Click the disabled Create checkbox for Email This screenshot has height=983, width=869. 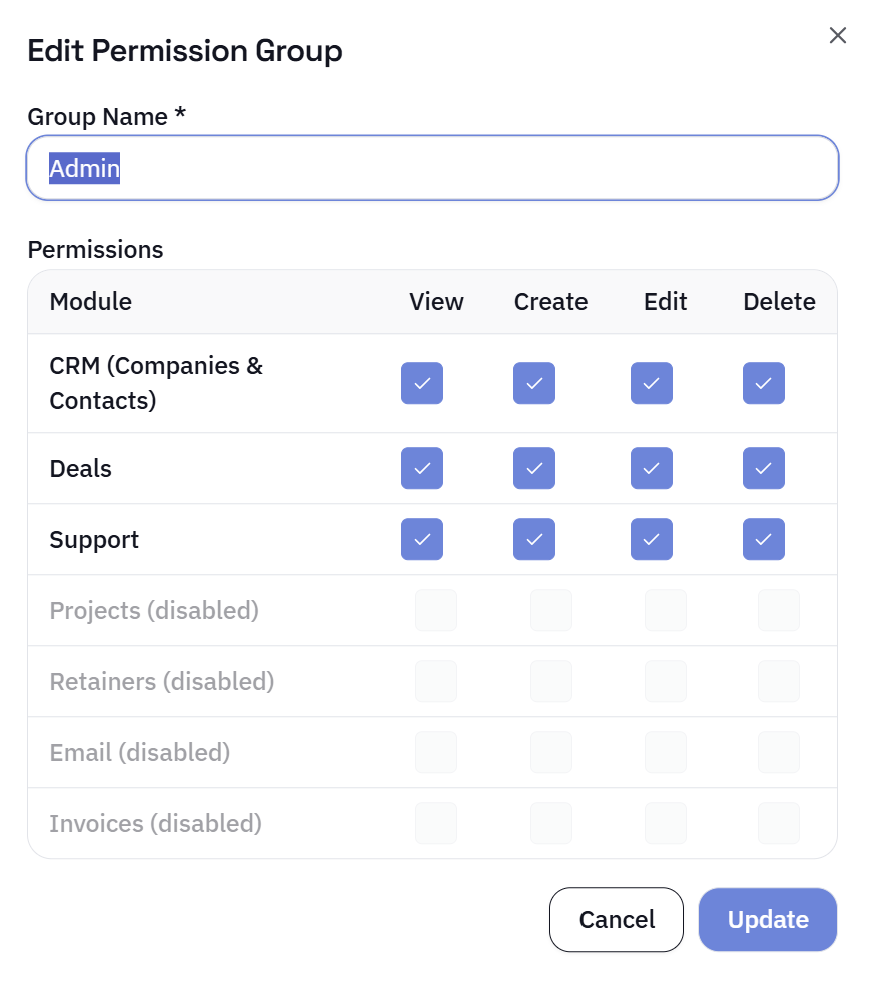point(550,752)
